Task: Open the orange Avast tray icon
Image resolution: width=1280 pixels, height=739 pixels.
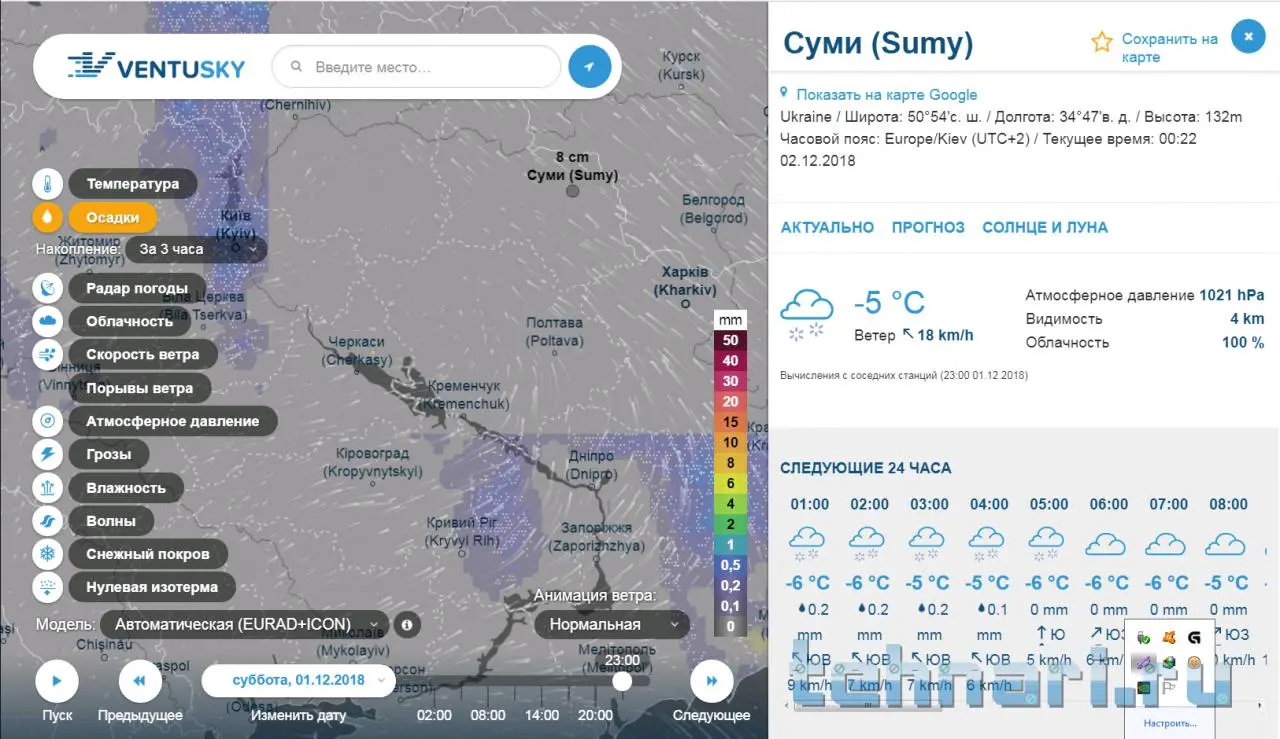Action: tap(1168, 637)
